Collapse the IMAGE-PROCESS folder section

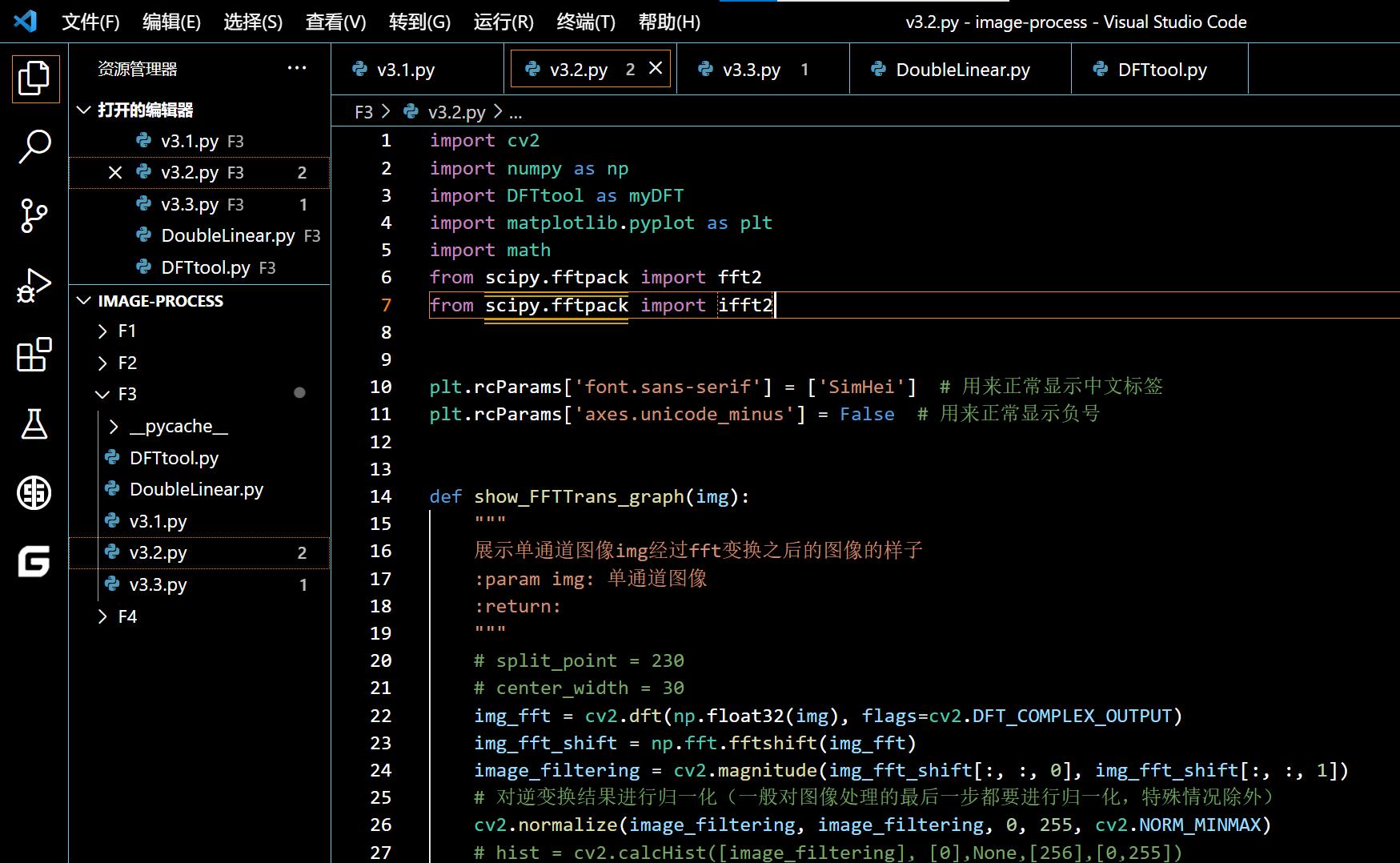[x=199, y=301]
